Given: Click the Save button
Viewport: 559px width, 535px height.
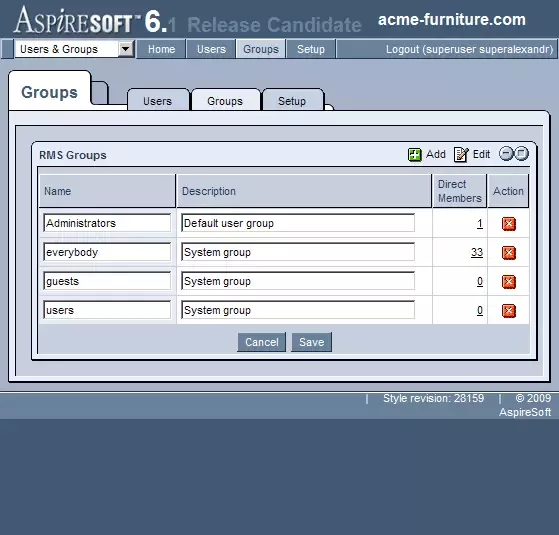Looking at the screenshot, I should 312,342.
